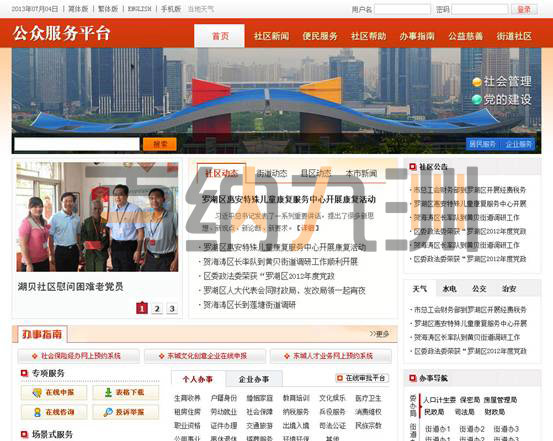Click 社会保险经办网上预约系统 diamond icon button

point(78,356)
